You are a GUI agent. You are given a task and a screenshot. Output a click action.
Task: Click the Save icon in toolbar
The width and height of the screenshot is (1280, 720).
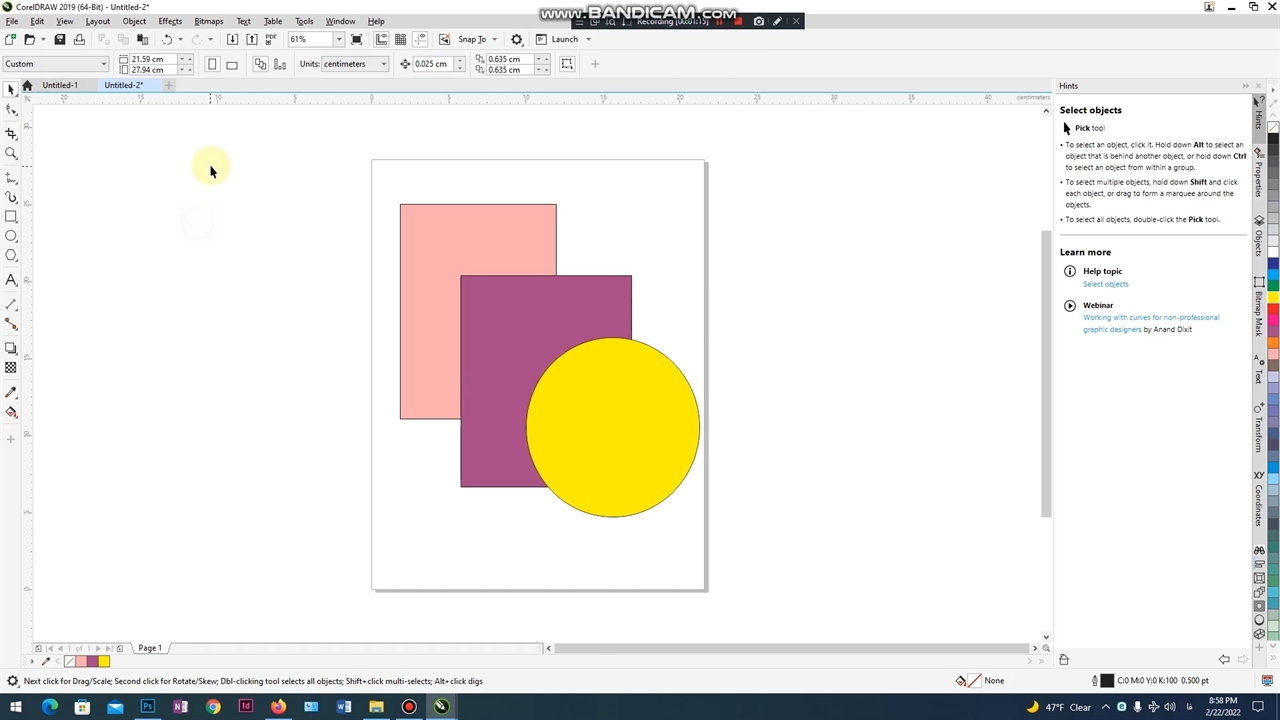(x=60, y=39)
